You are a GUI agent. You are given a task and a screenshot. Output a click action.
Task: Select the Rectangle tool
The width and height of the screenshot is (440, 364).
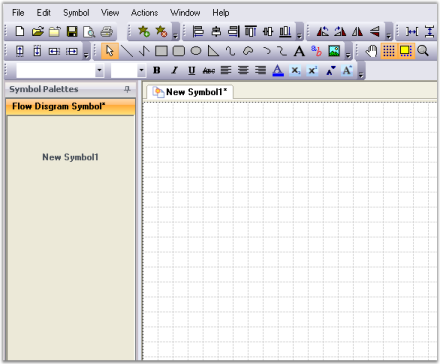point(161,51)
